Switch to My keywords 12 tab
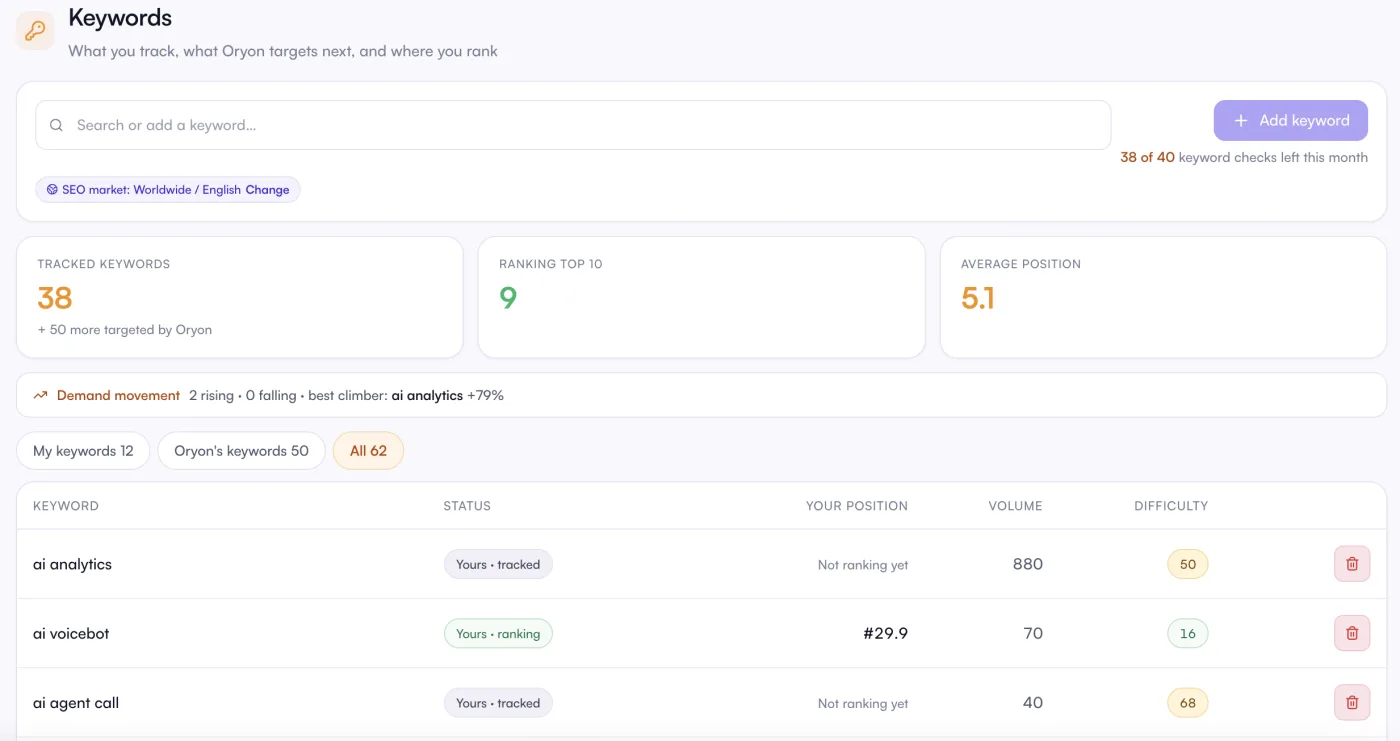1400x741 pixels. pos(83,451)
